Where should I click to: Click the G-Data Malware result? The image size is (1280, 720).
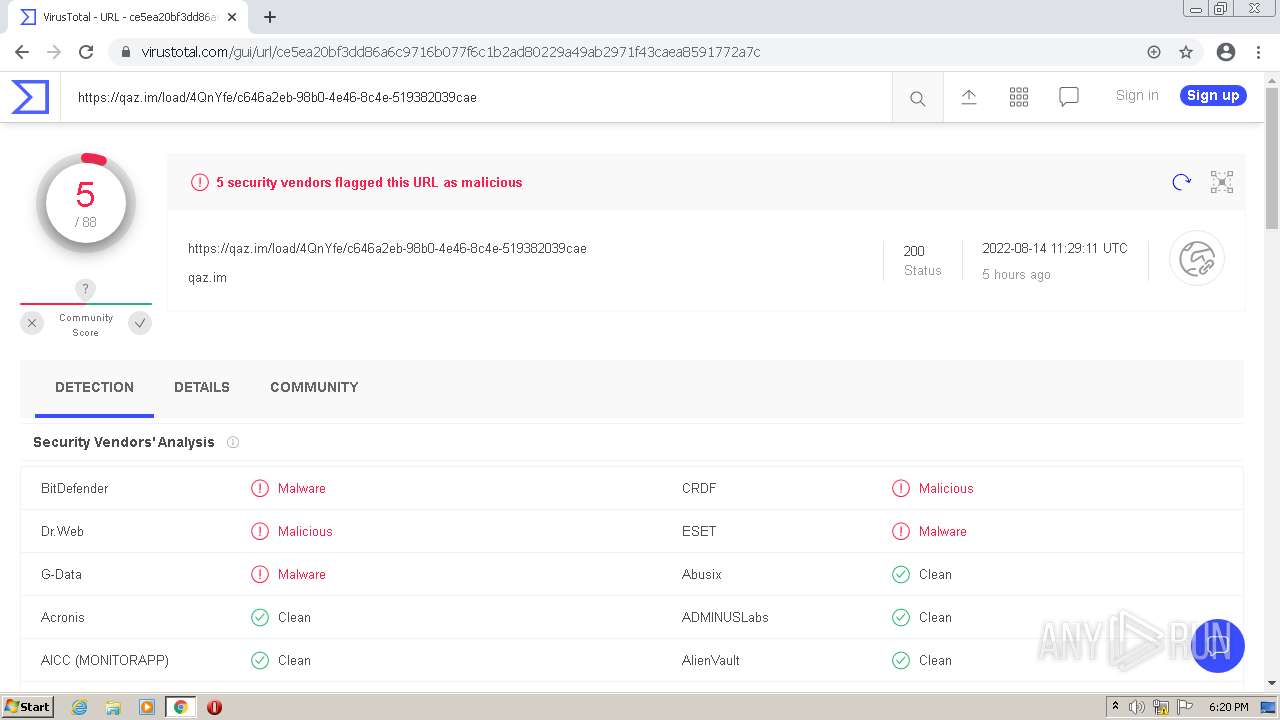click(302, 575)
